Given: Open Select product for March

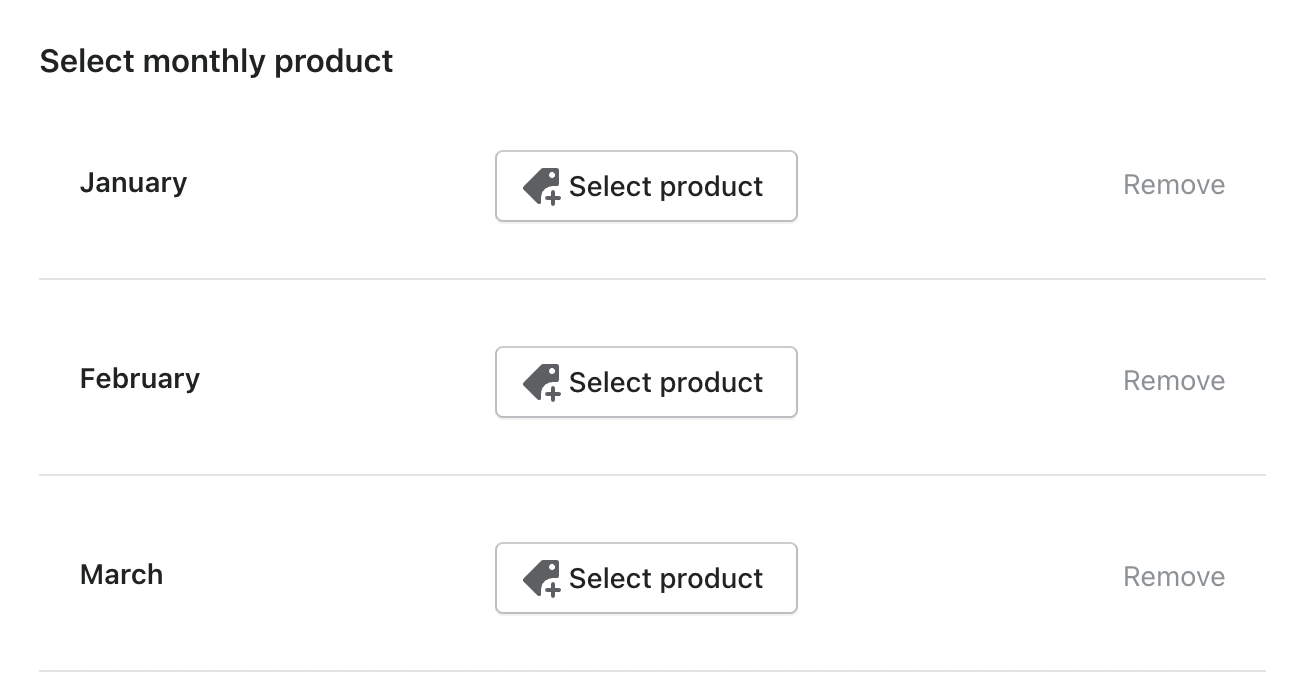Looking at the screenshot, I should (646, 578).
